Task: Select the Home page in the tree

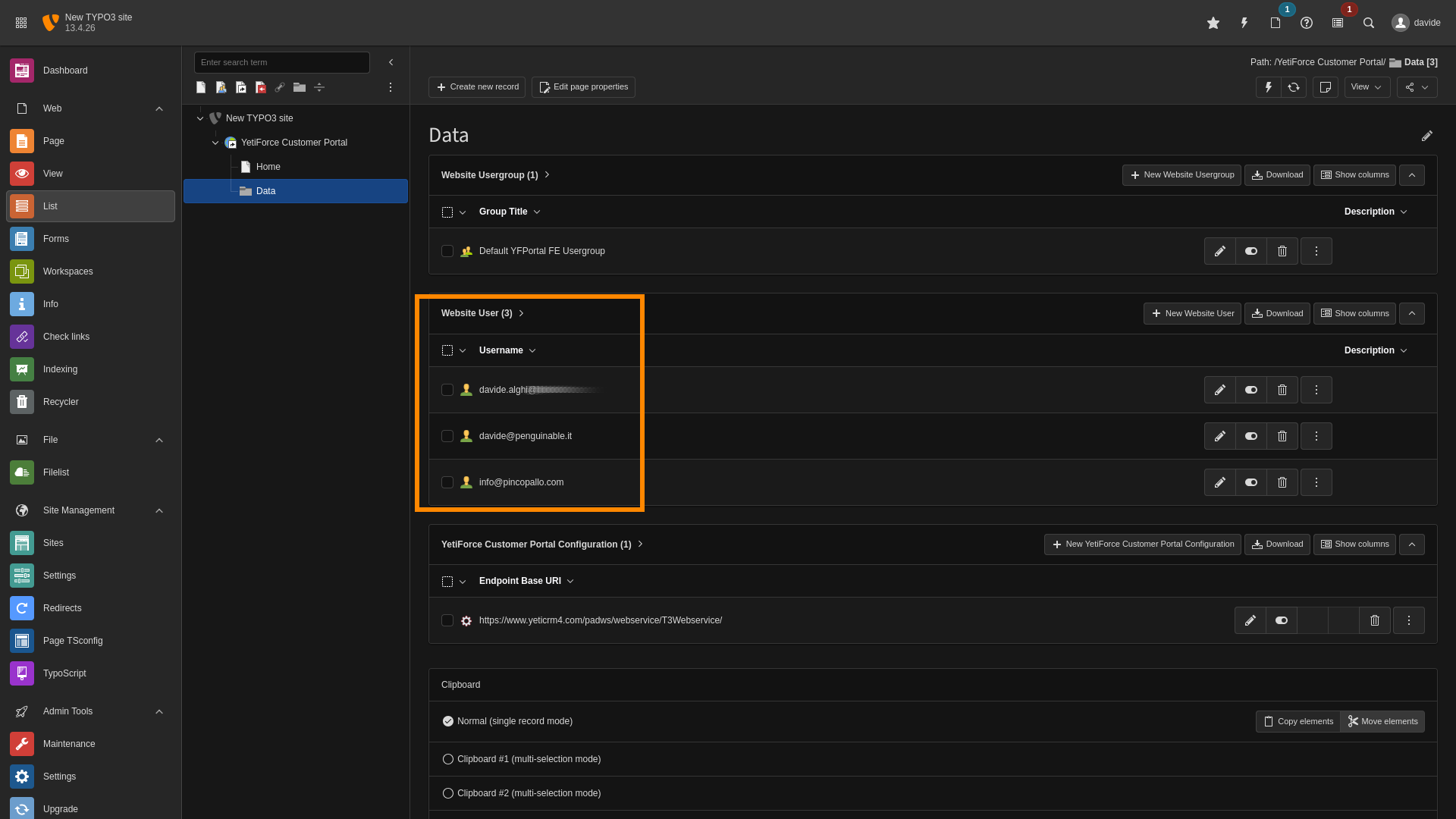Action: pos(268,167)
